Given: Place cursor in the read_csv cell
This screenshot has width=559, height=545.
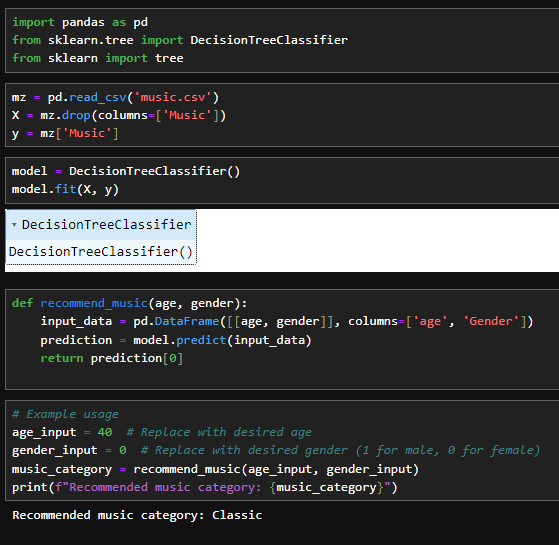Looking at the screenshot, I should click(282, 115).
